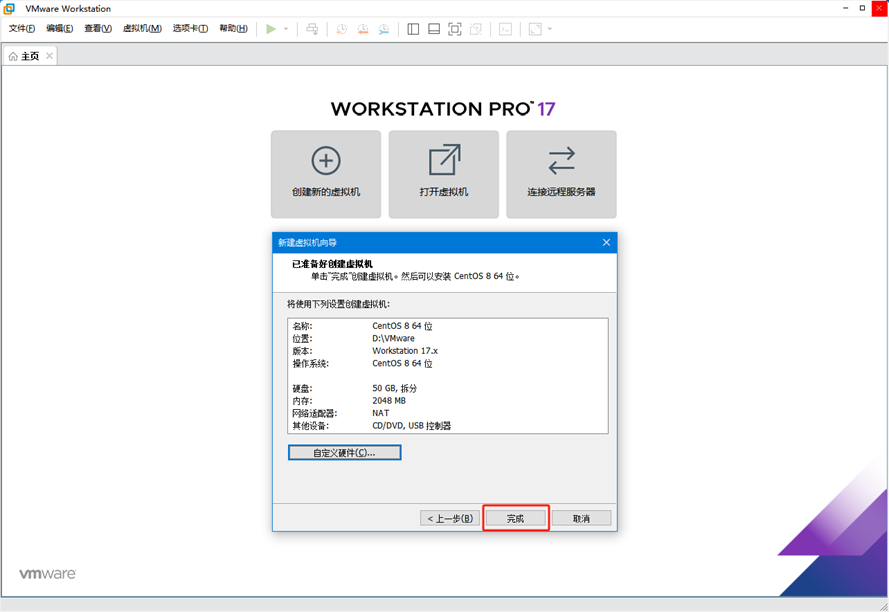Click the 完成 finish button
This screenshot has width=889, height=612.
tap(516, 518)
